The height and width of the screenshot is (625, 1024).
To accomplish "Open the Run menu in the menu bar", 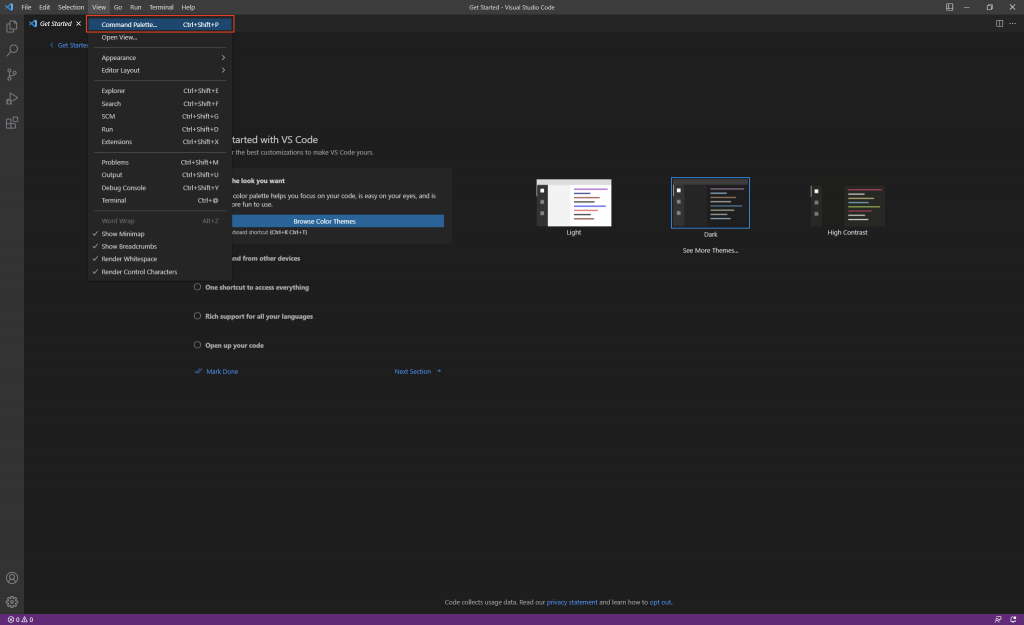I will pyautogui.click(x=135, y=7).
